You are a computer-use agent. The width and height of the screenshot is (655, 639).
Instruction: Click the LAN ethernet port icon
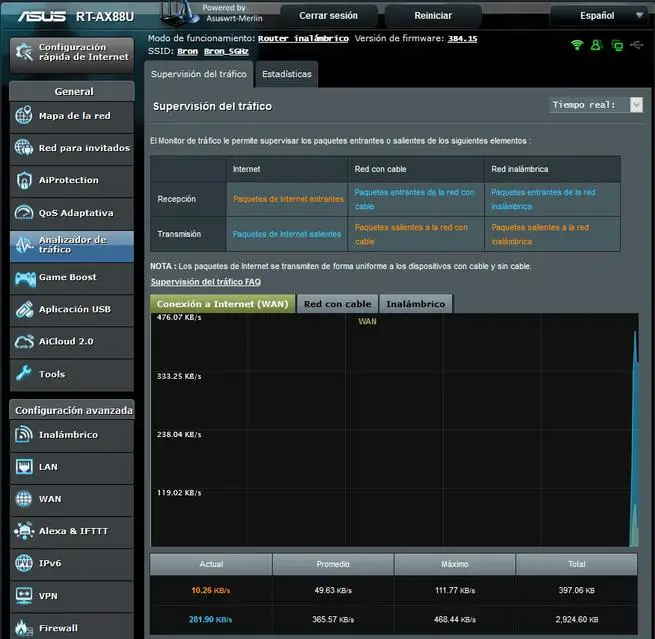24,467
